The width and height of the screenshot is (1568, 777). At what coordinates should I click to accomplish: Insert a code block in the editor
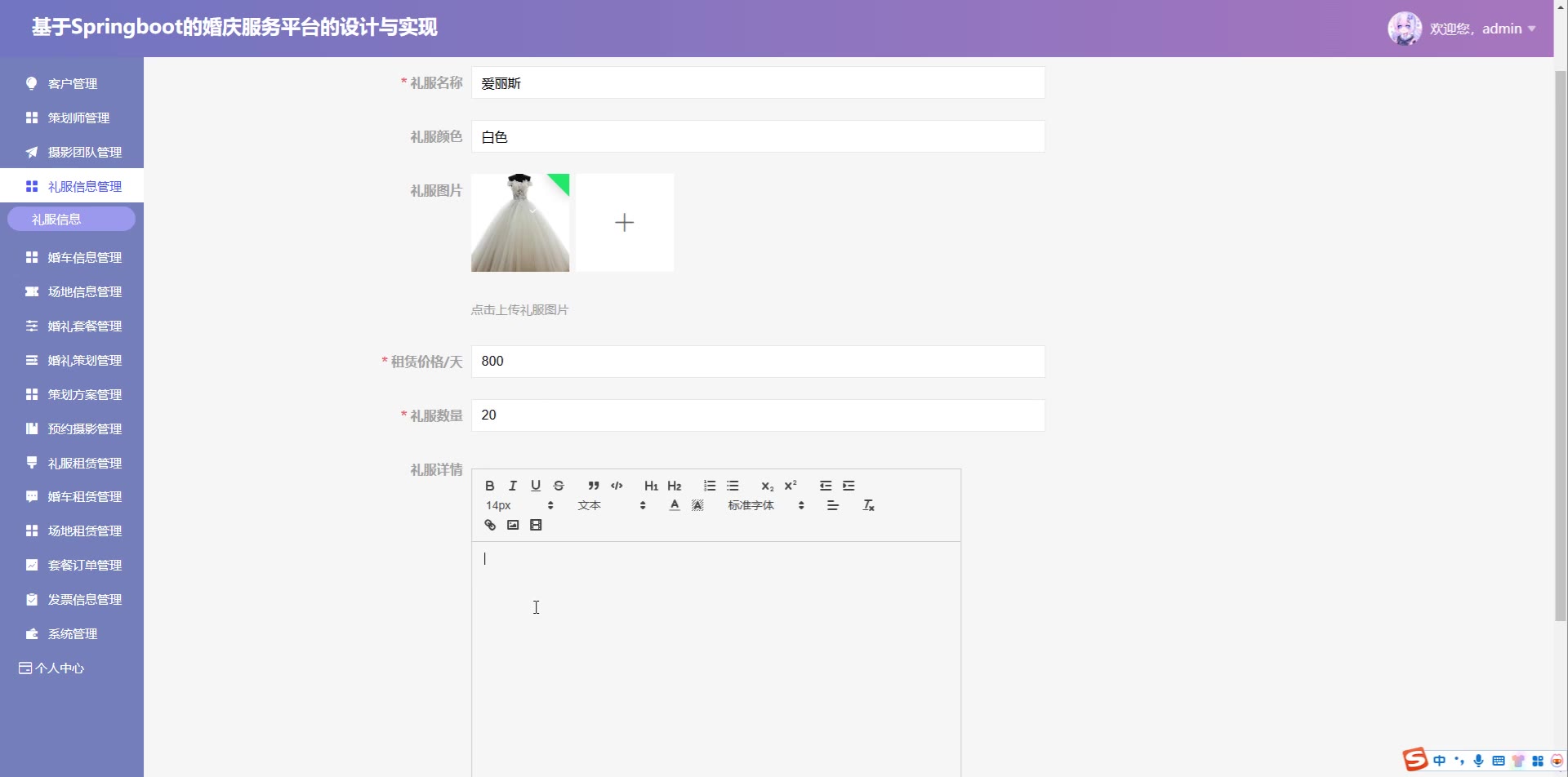coord(617,486)
